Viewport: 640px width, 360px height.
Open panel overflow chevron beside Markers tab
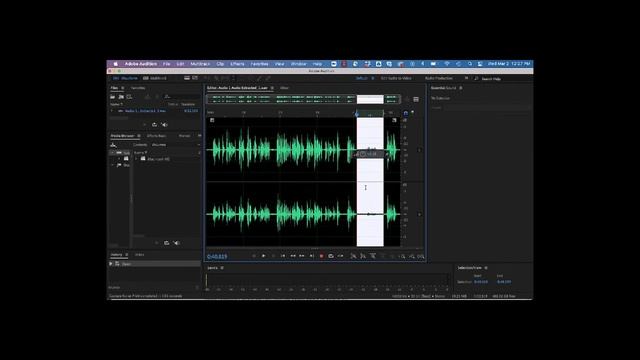tap(199, 136)
